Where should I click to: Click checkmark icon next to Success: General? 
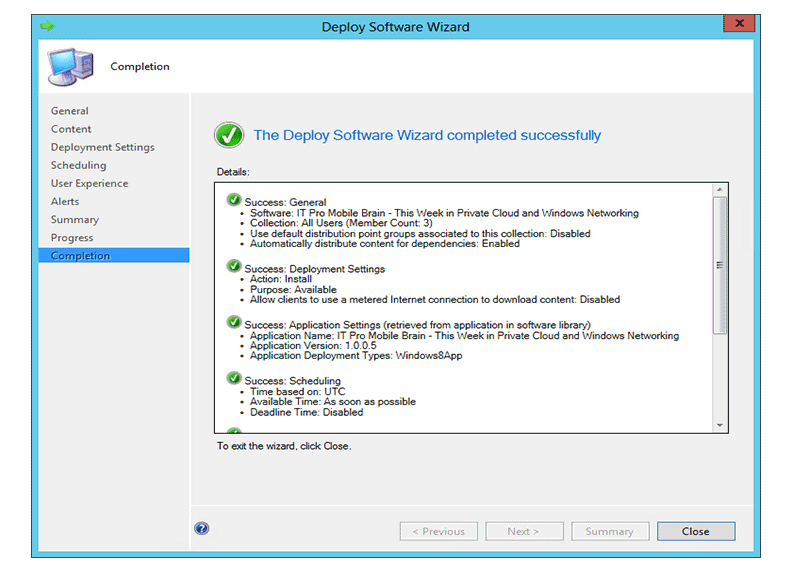coord(234,200)
